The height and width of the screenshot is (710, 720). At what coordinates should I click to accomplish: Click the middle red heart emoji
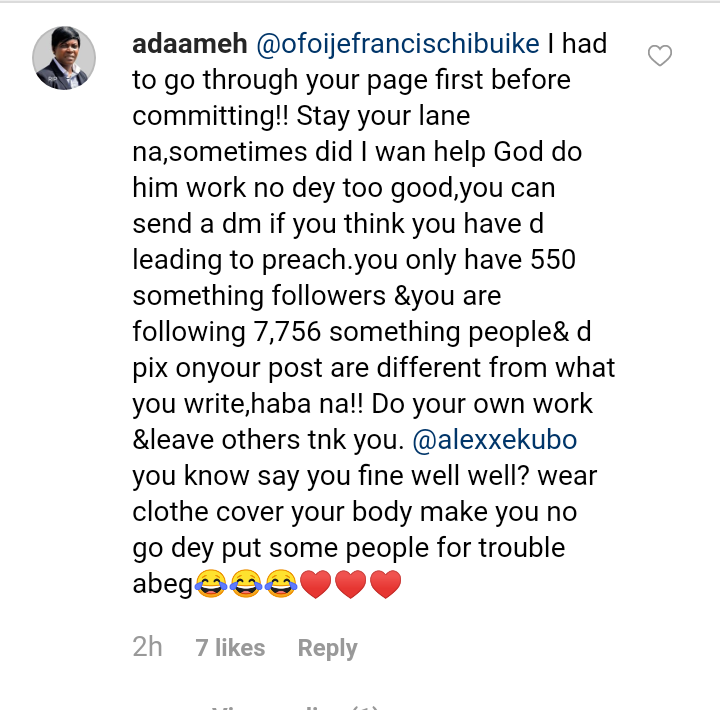351,584
